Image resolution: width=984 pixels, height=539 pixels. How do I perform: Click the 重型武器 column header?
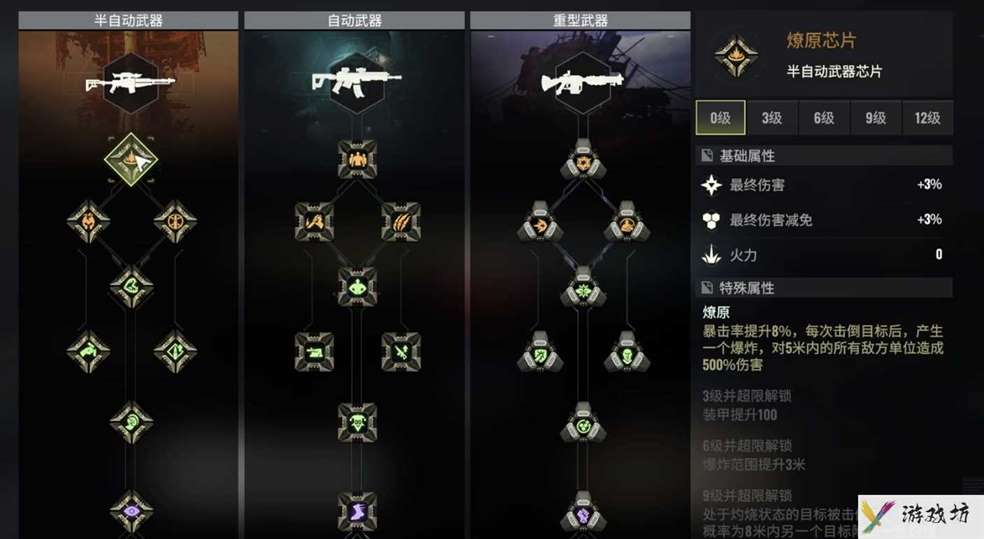pyautogui.click(x=580, y=21)
